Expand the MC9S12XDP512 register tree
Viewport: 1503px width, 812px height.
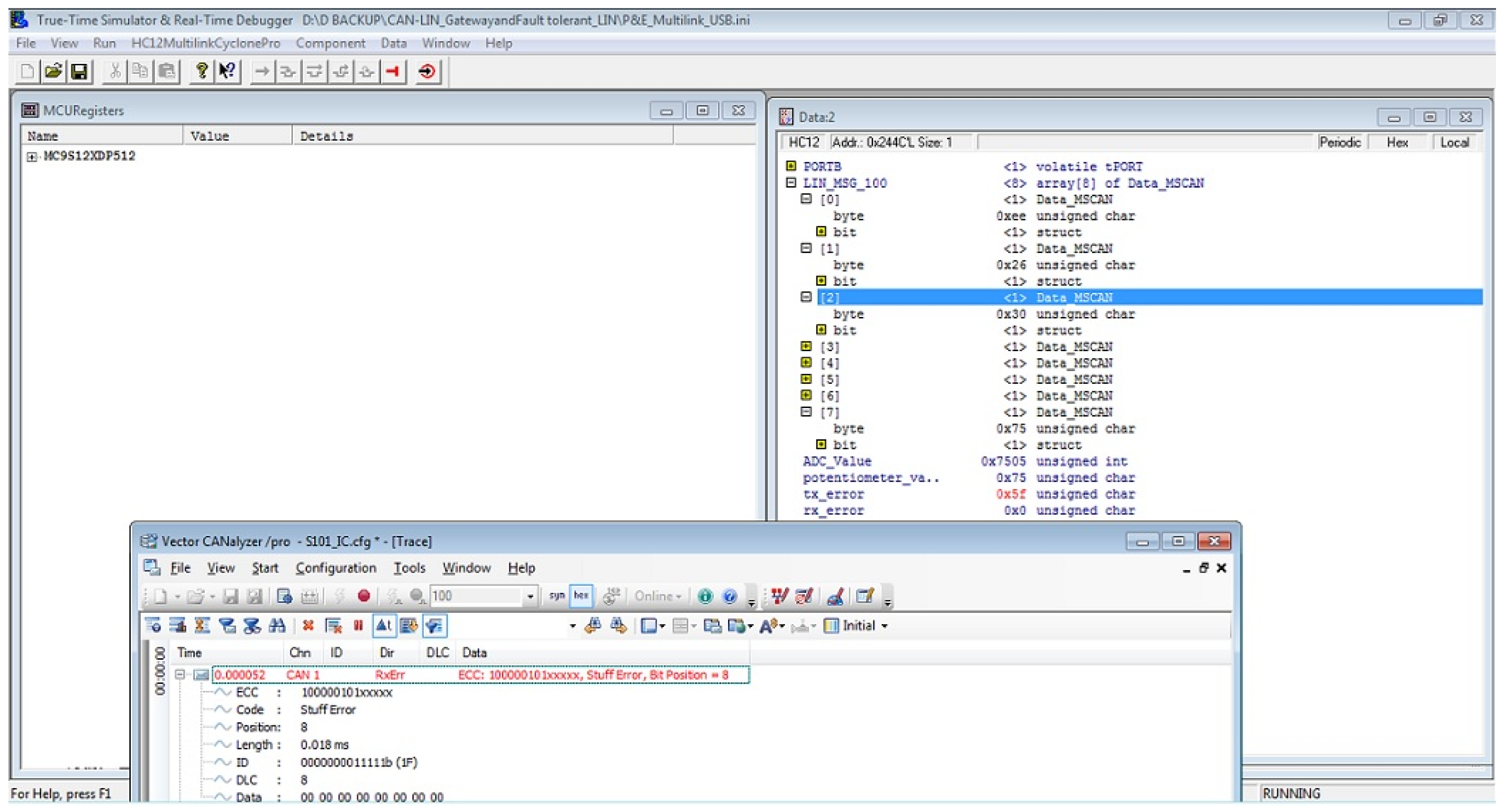coord(32,157)
